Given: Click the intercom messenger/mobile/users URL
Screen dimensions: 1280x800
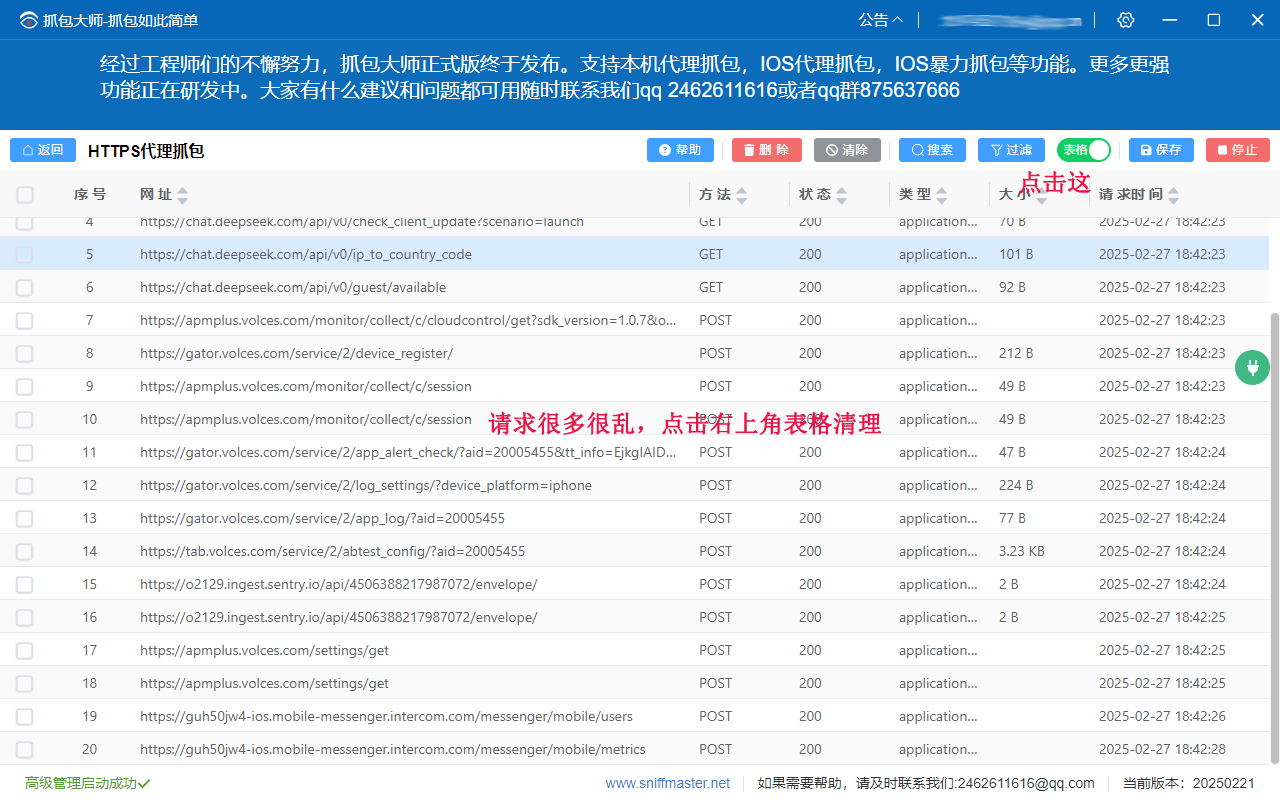Looking at the screenshot, I should pos(386,716).
